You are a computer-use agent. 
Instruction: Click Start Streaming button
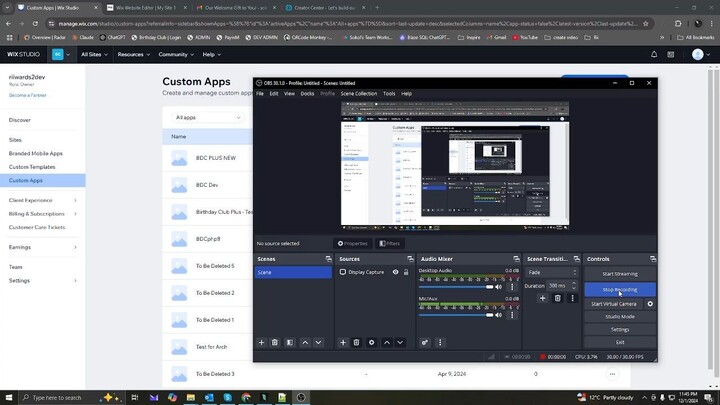click(x=620, y=274)
